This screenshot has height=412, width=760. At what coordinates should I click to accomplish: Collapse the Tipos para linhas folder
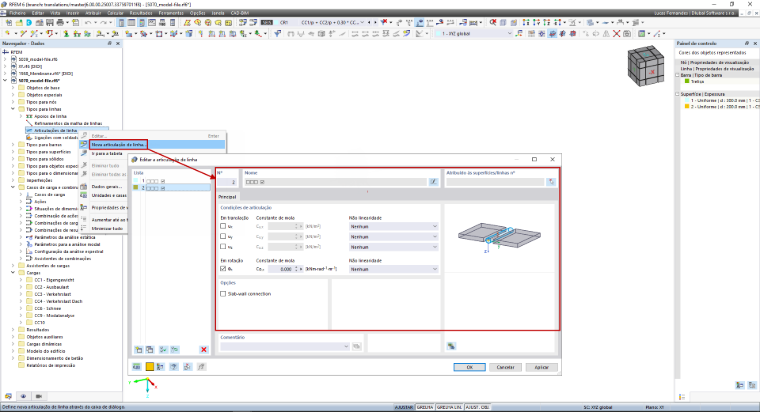click(x=13, y=109)
